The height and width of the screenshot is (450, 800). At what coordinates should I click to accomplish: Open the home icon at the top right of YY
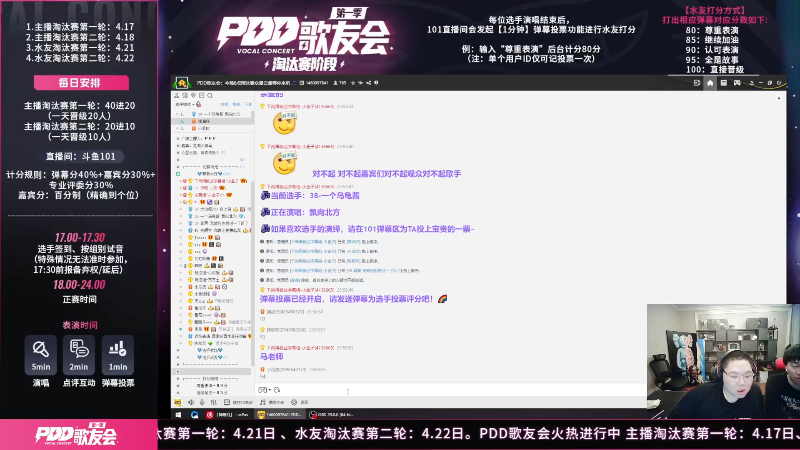(x=710, y=83)
